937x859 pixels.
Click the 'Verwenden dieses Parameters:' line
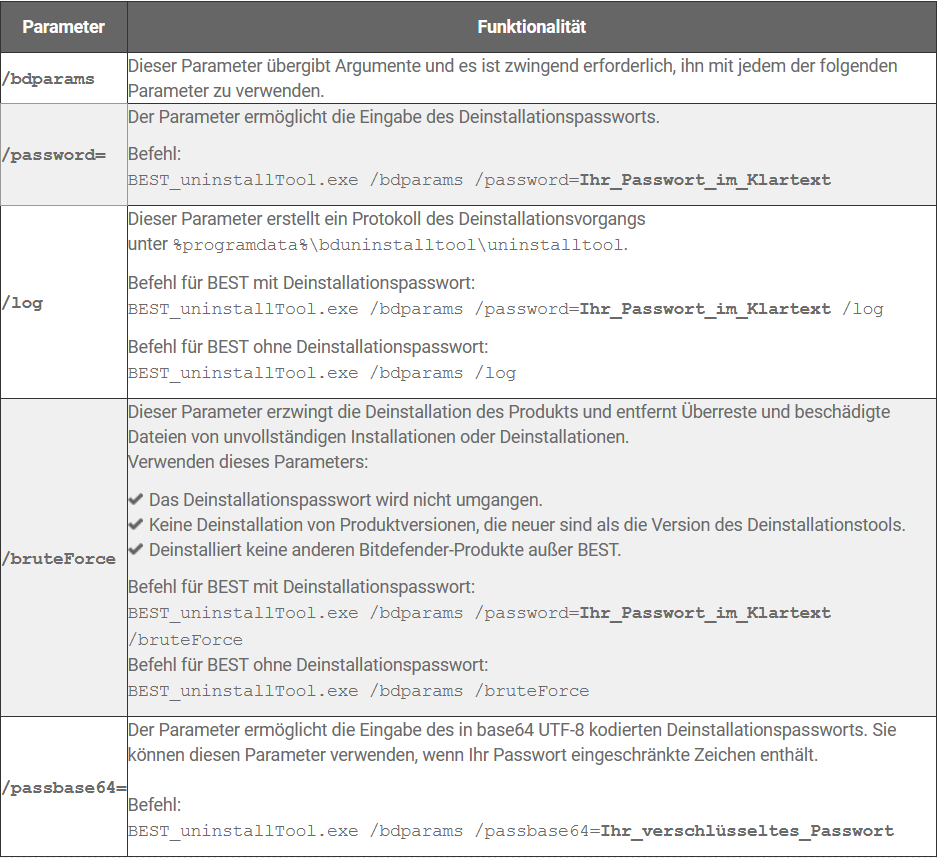[x=248, y=462]
